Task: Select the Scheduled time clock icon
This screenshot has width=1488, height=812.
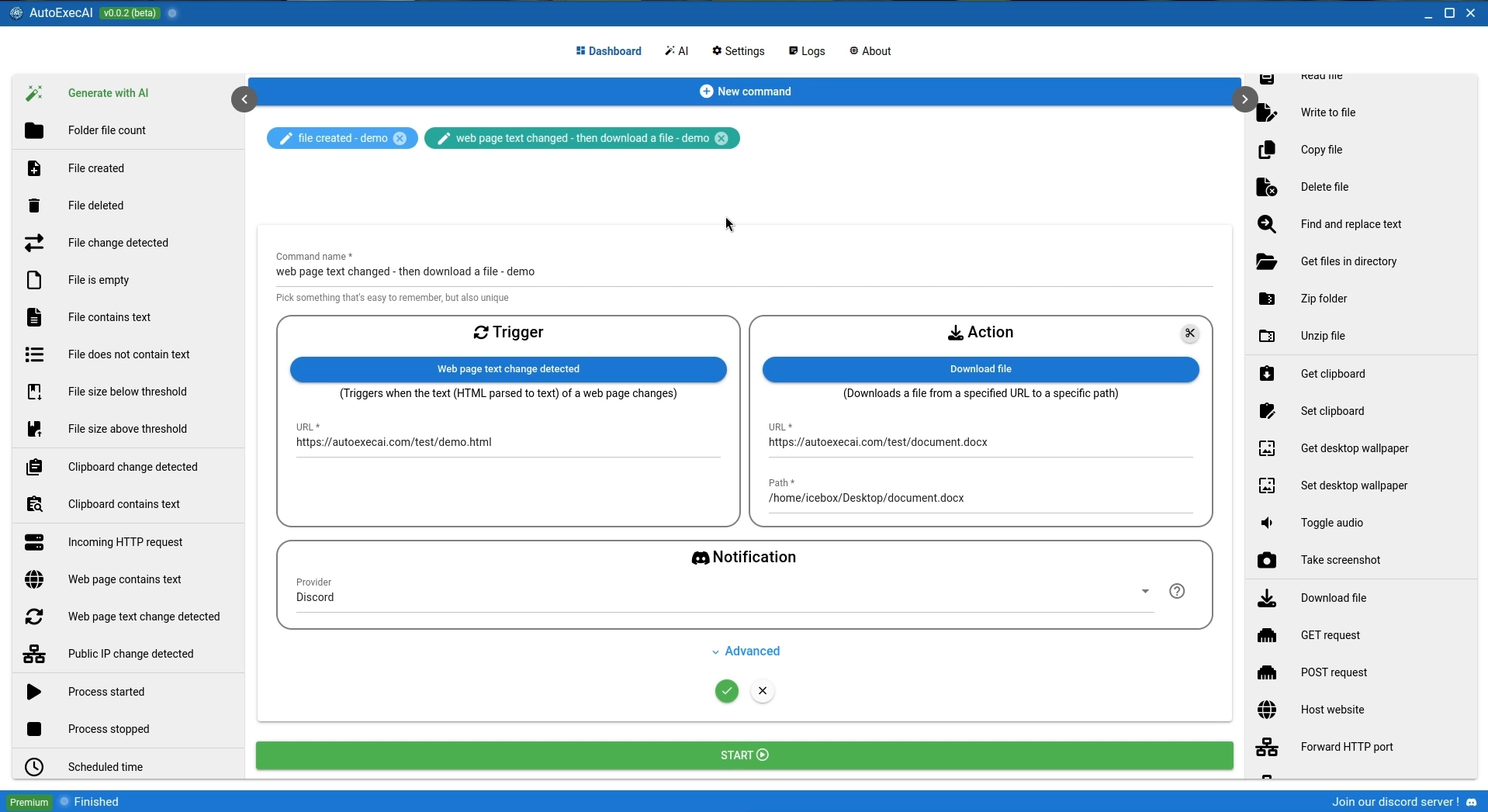Action: click(x=34, y=767)
